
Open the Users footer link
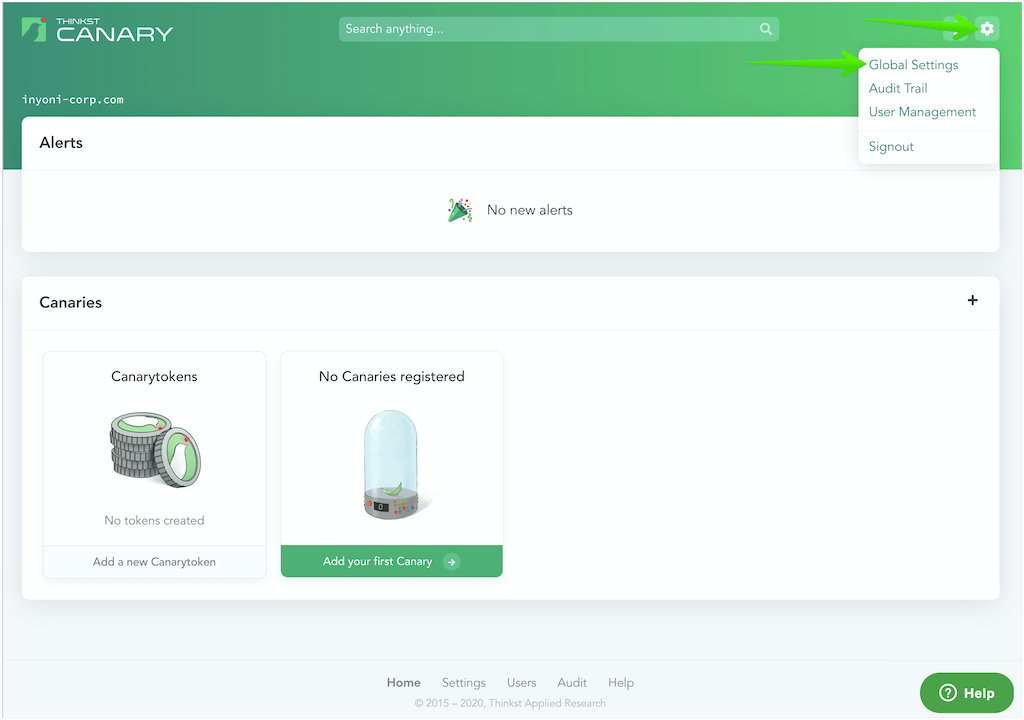point(521,683)
